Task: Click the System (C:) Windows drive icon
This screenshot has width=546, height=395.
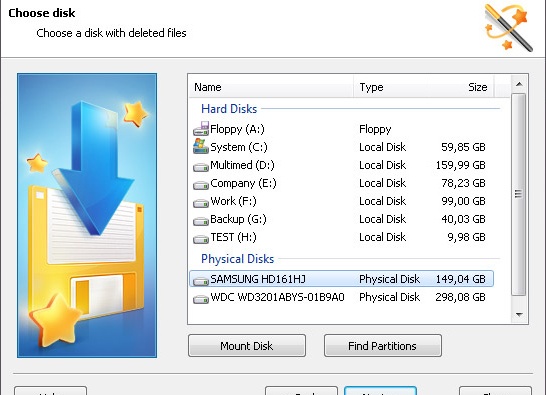Action: click(x=201, y=146)
